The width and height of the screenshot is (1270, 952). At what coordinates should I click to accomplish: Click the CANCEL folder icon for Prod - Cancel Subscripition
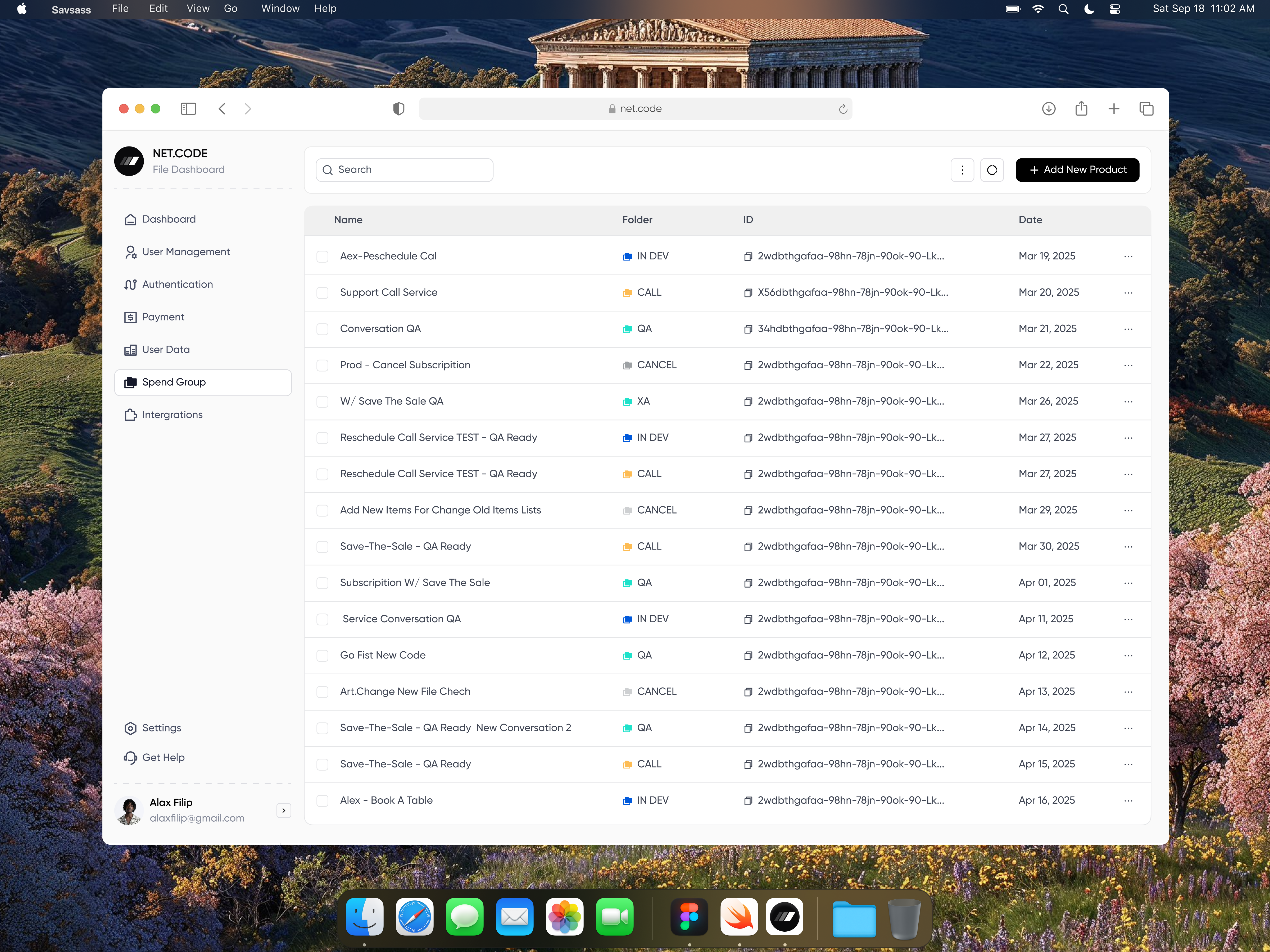(x=628, y=365)
